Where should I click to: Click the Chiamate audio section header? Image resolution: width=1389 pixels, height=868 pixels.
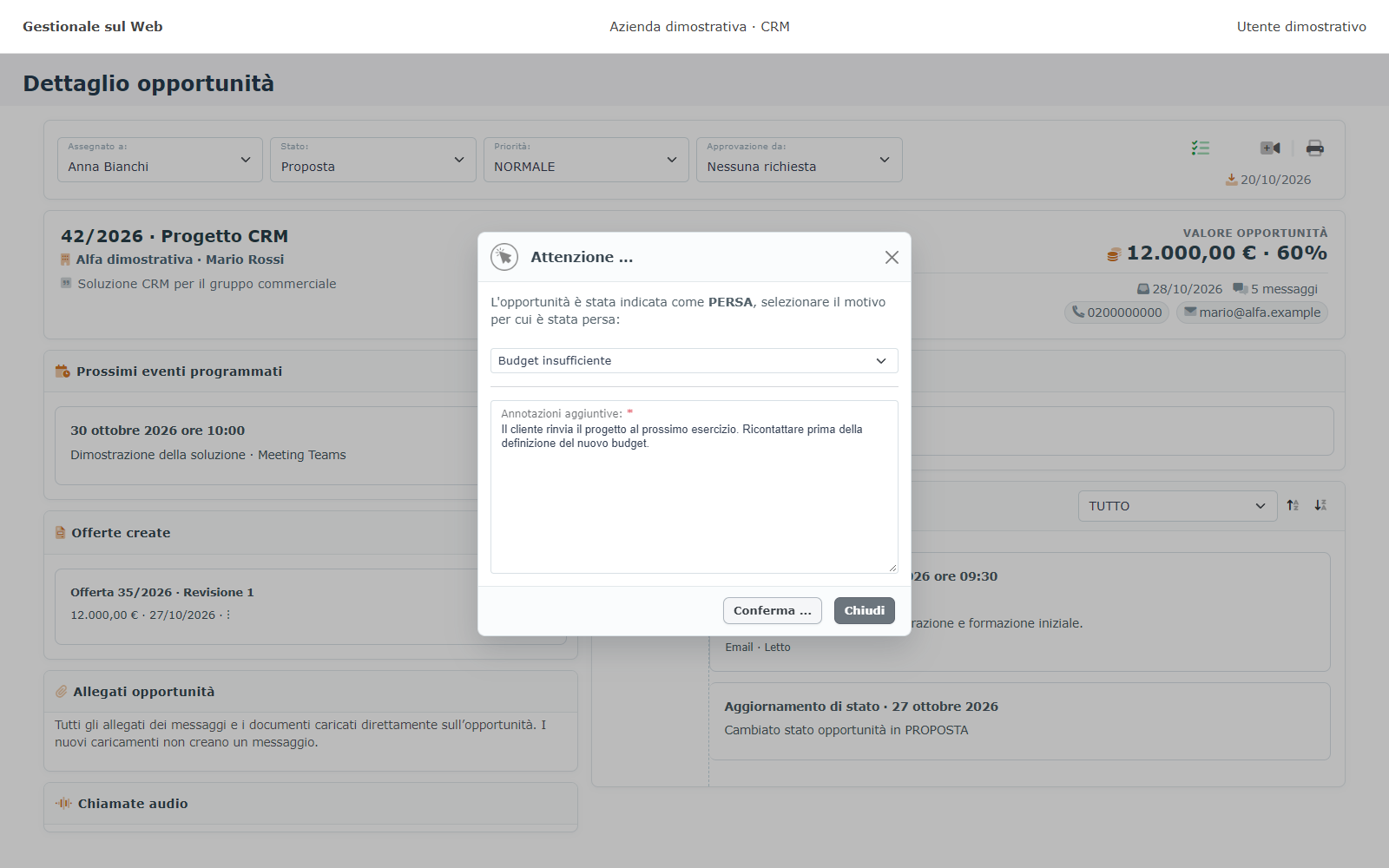coord(311,804)
